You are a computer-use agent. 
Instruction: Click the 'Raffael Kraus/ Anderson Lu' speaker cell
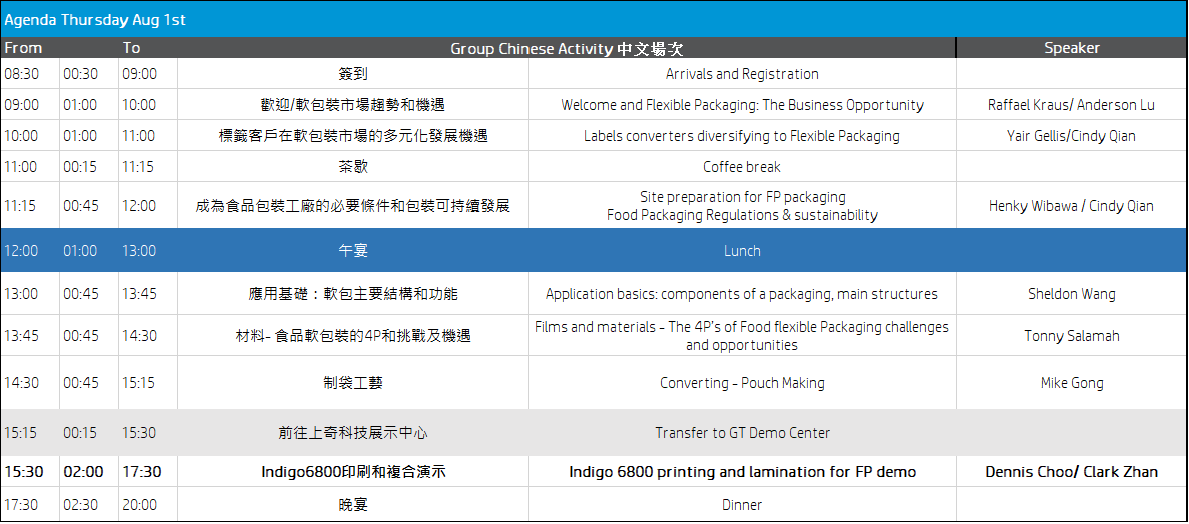click(1072, 105)
